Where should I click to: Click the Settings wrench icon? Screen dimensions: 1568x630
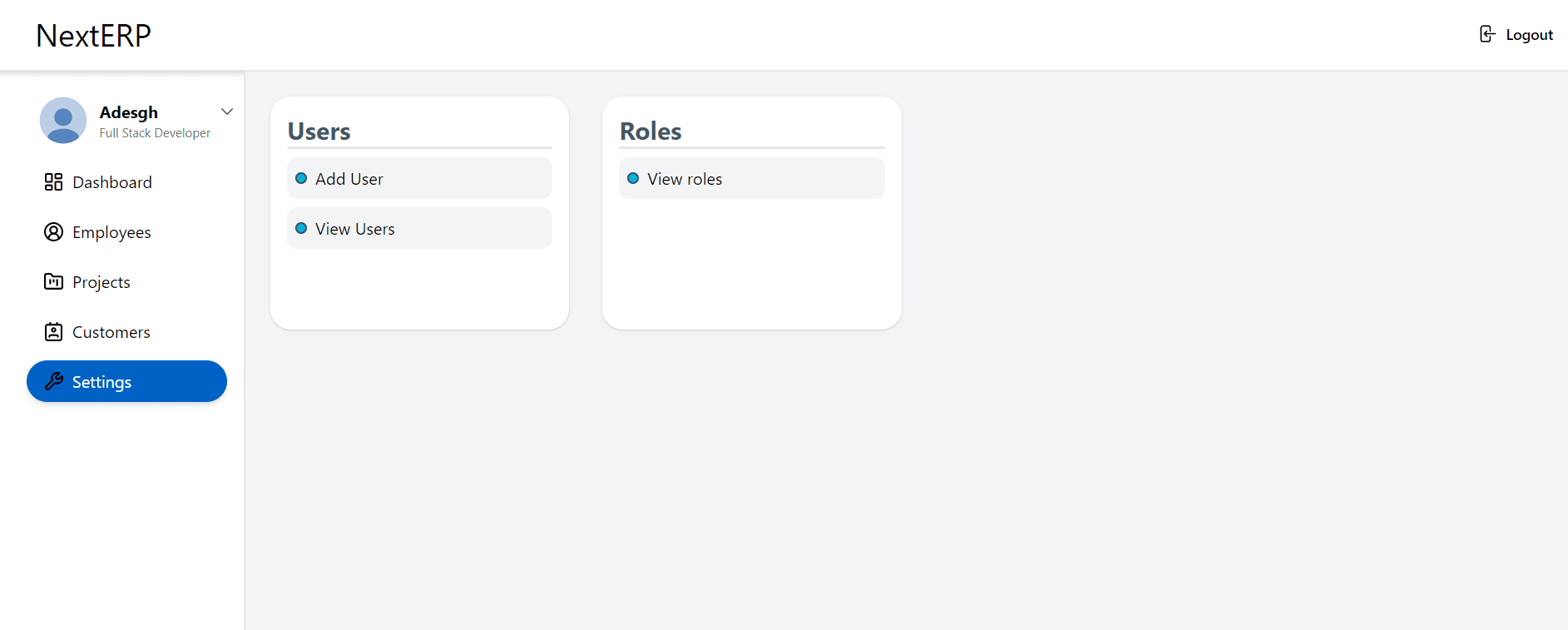pos(53,382)
